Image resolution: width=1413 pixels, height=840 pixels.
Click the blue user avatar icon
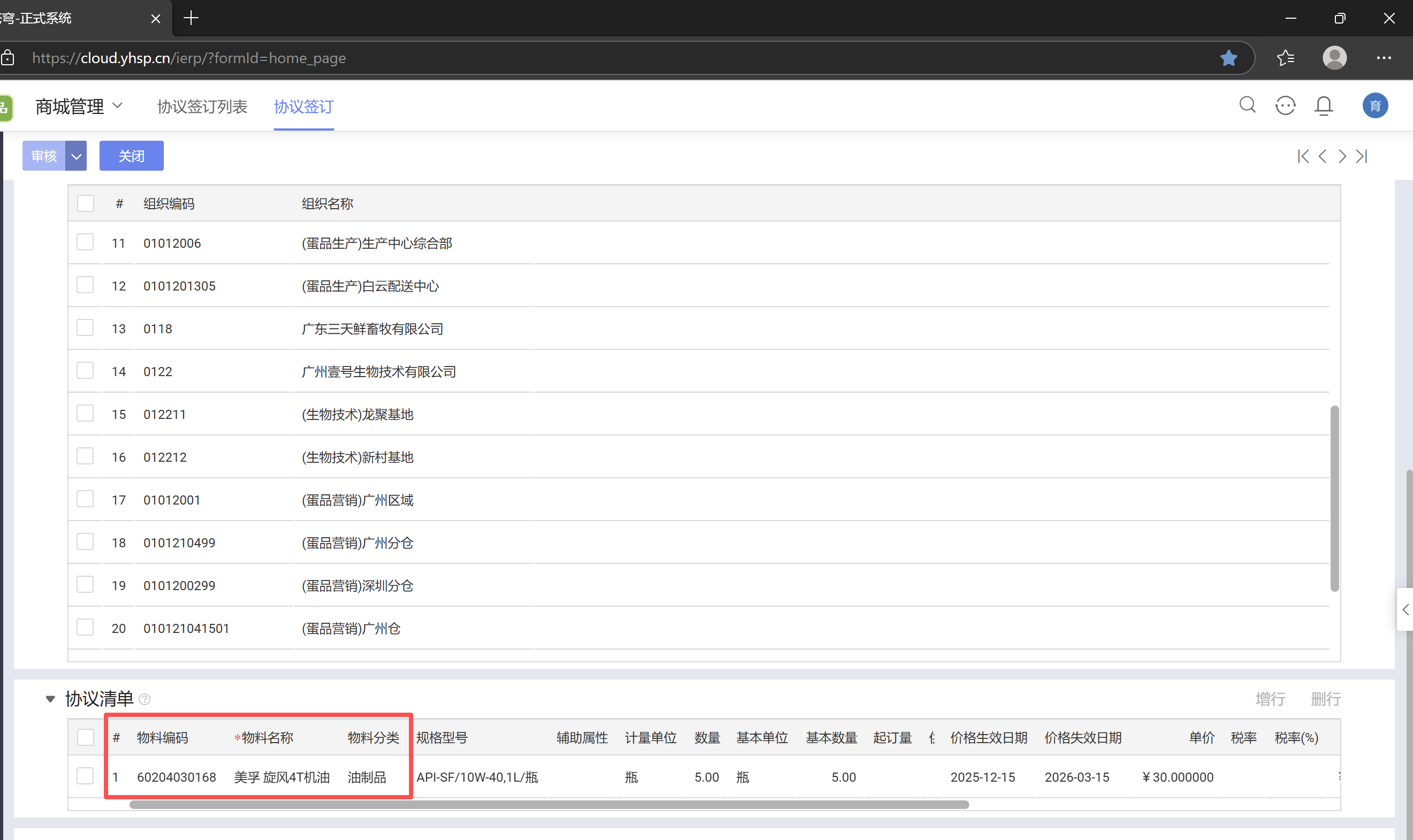(1374, 106)
